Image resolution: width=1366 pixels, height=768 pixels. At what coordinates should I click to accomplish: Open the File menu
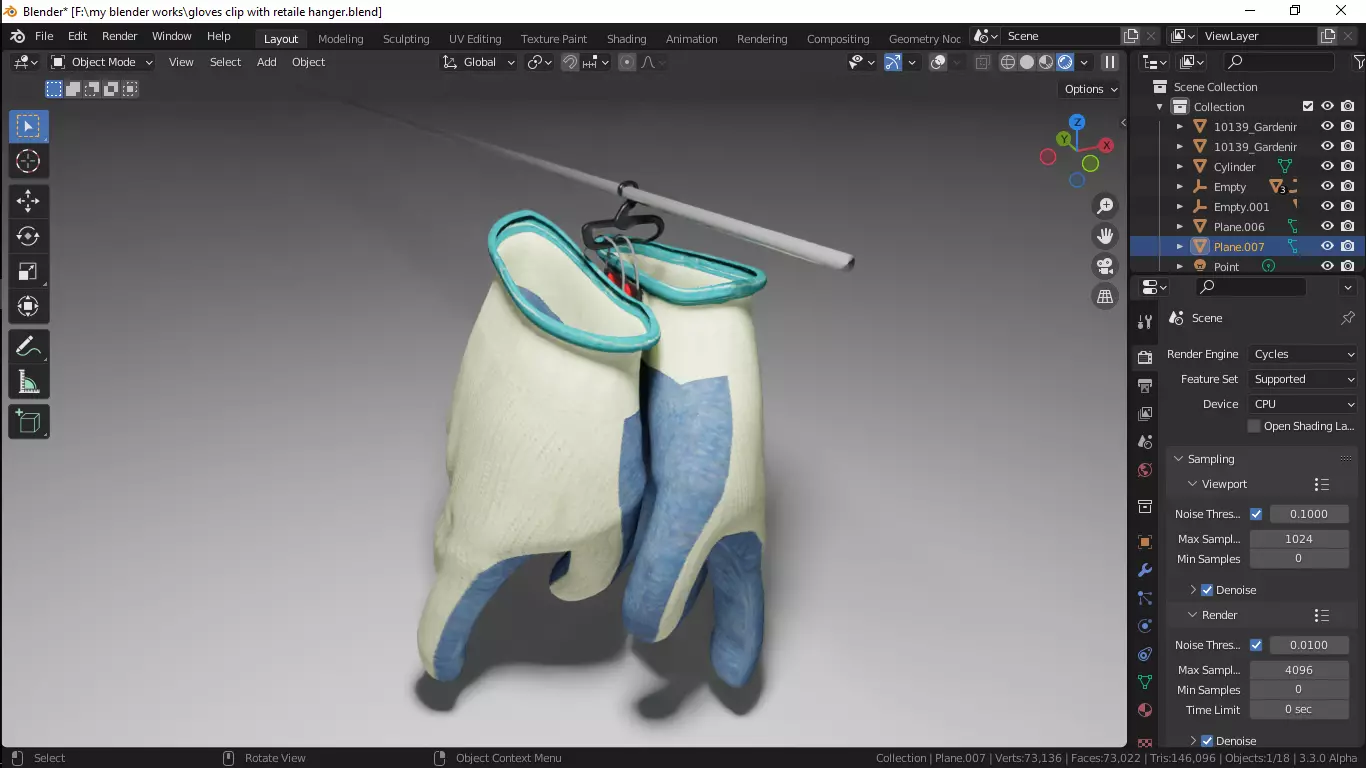click(x=44, y=36)
